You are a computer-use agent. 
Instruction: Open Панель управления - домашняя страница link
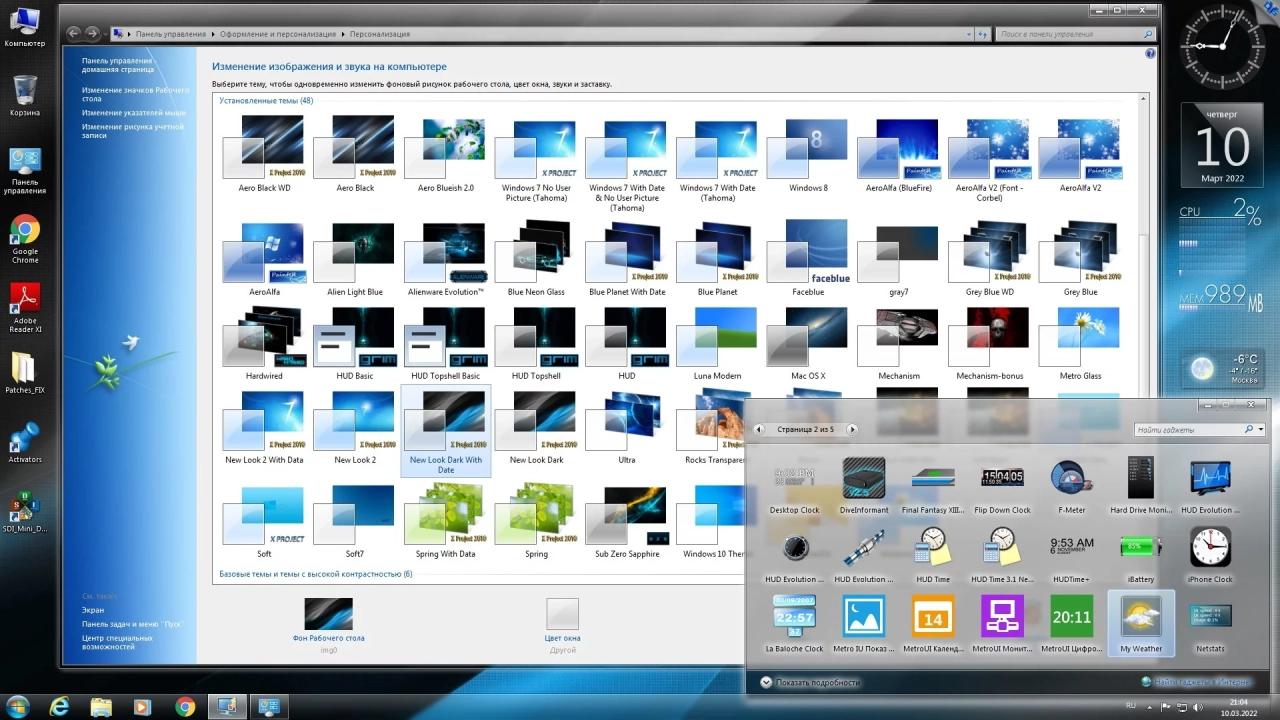coord(118,65)
